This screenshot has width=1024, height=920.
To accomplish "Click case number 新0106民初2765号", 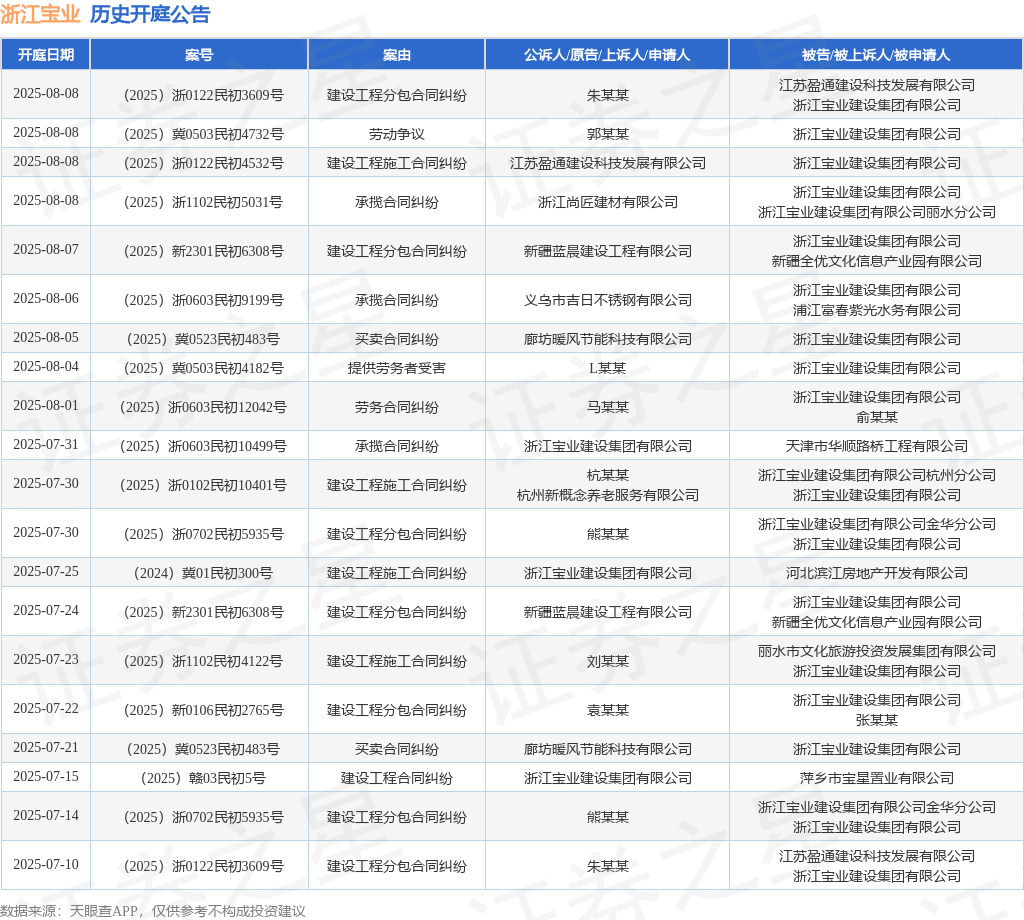I will pyautogui.click(x=204, y=710).
